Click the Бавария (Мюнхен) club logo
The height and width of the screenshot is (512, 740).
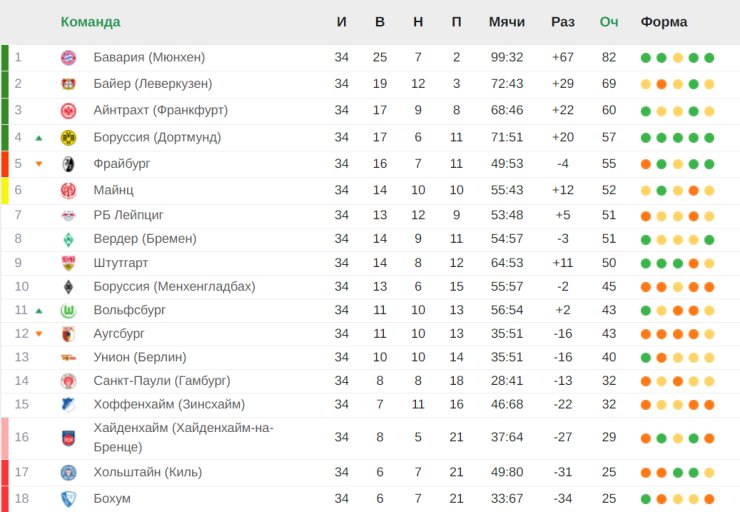point(68,57)
